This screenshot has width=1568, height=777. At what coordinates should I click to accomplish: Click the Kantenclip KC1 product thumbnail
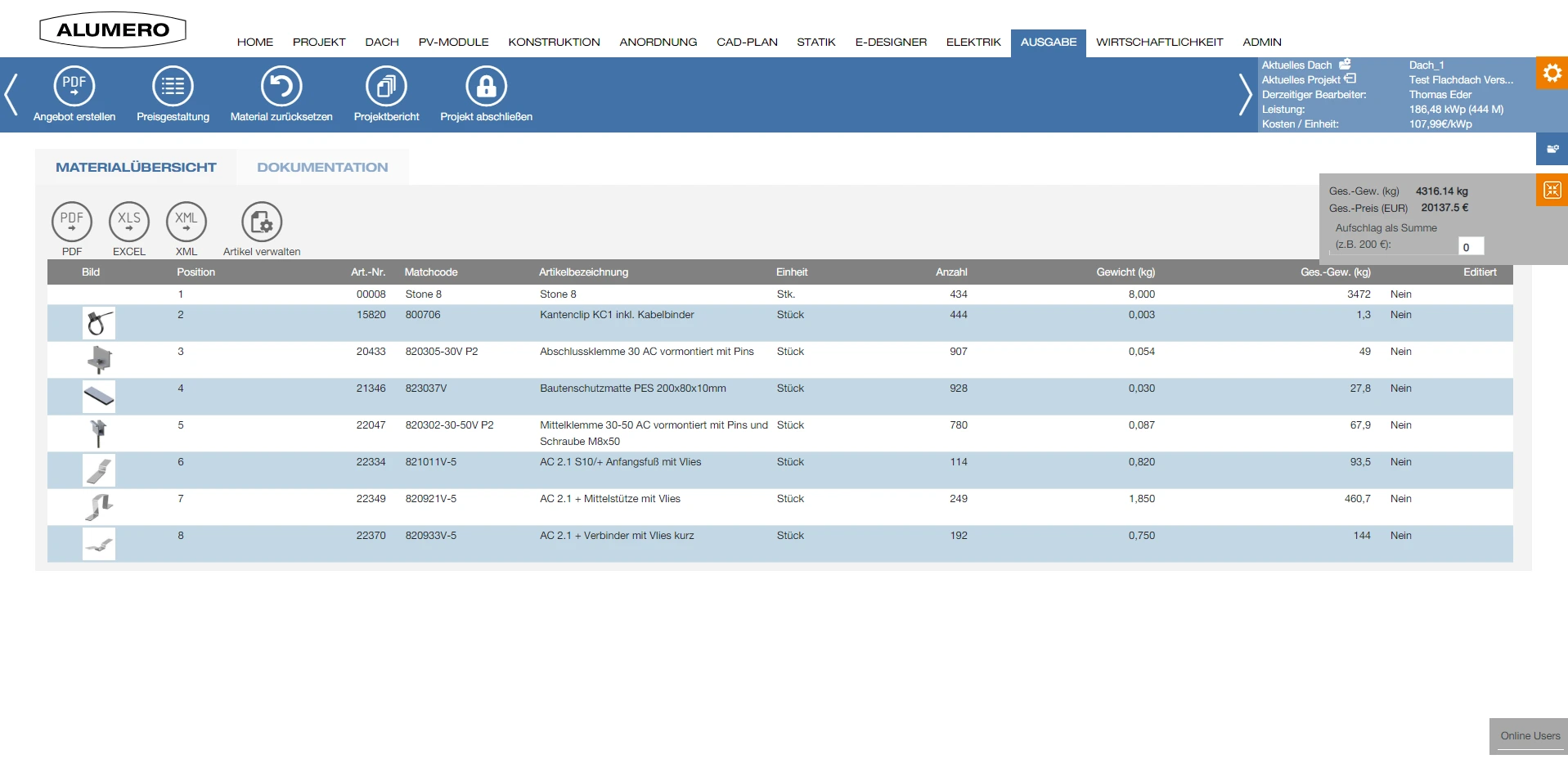(x=99, y=324)
